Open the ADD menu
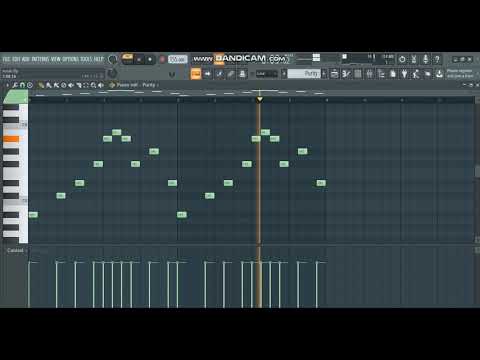The image size is (480, 360). [x=26, y=59]
